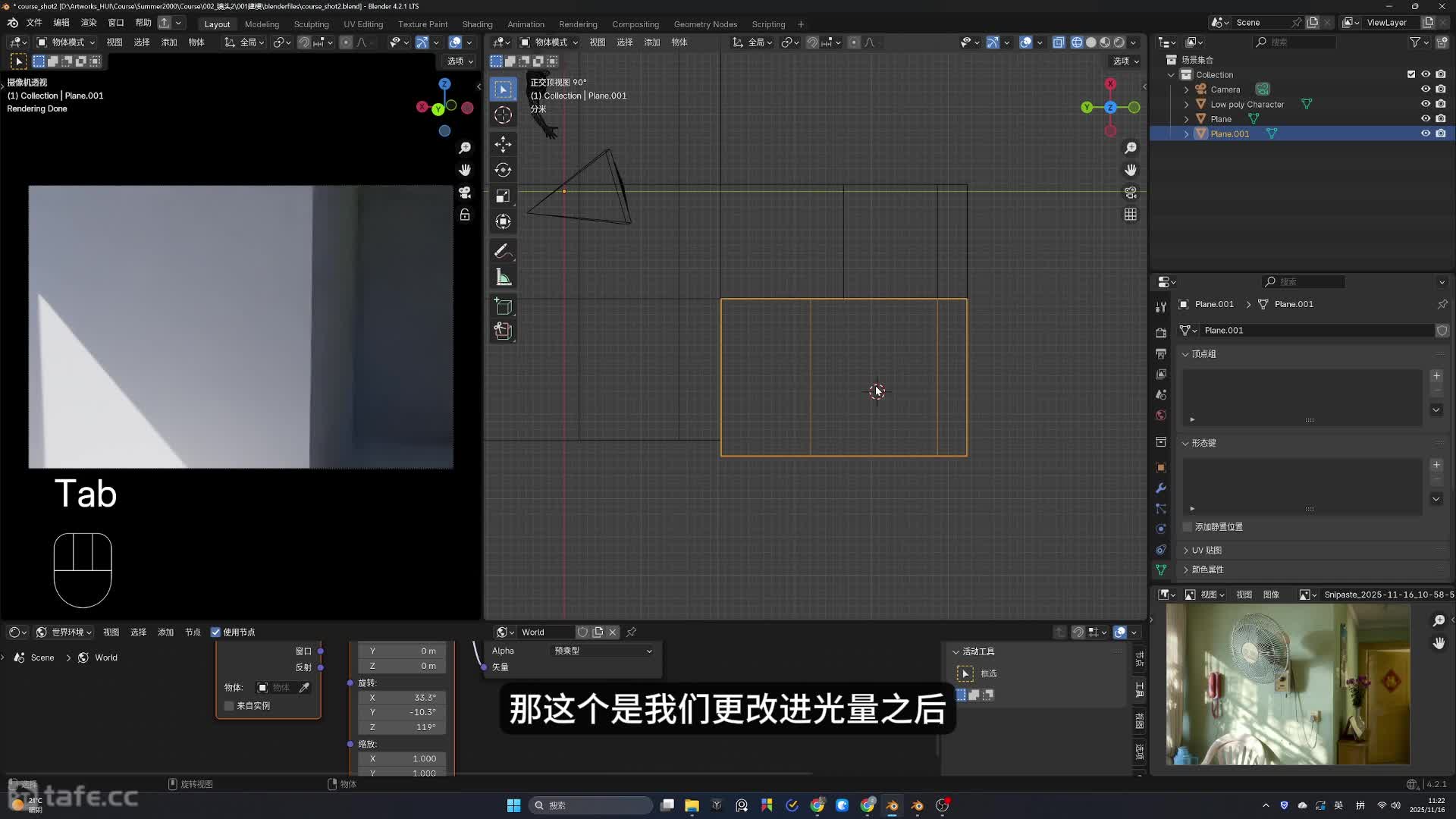
Task: Hide Plane.001 with its eye icon
Action: point(1425,133)
